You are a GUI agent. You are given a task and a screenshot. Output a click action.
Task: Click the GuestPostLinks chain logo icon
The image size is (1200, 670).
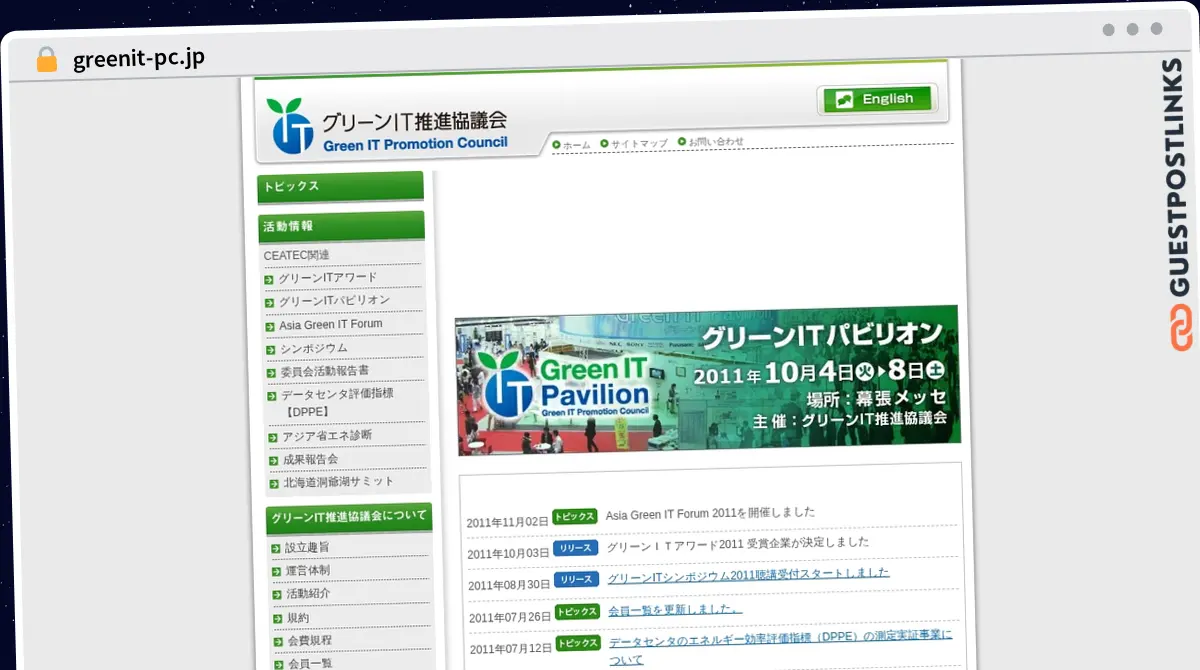(x=1181, y=330)
